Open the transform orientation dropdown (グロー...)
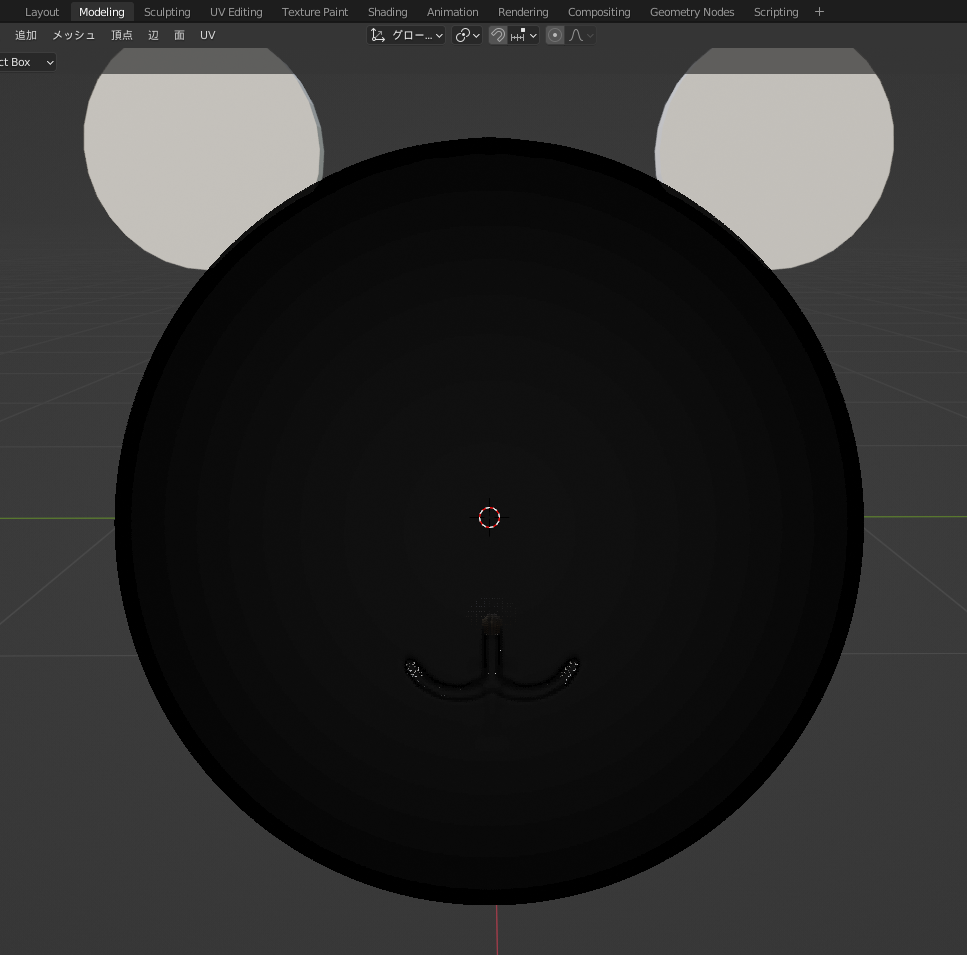The height and width of the screenshot is (955, 967). coord(406,35)
